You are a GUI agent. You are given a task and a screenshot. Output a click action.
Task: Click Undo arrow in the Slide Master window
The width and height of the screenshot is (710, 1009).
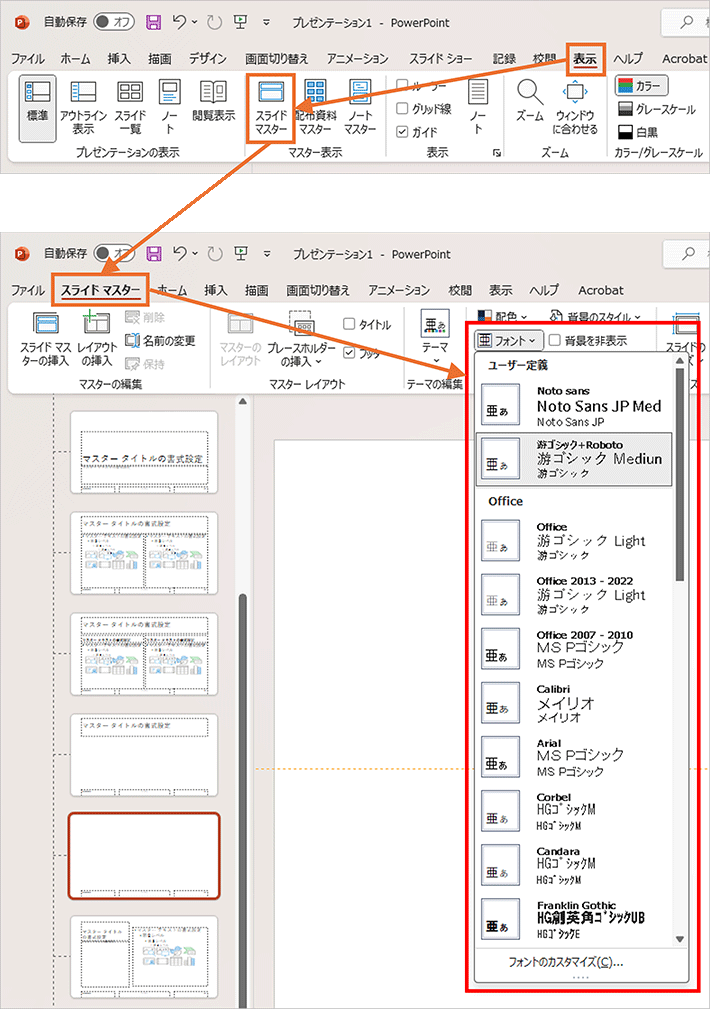[x=180, y=254]
